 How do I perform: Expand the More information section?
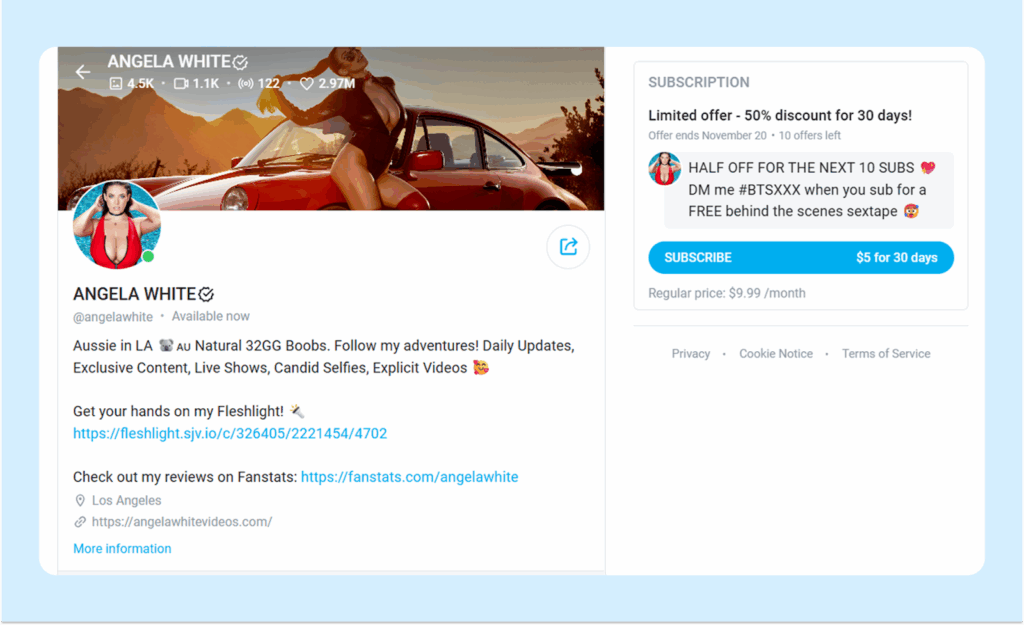[121, 548]
